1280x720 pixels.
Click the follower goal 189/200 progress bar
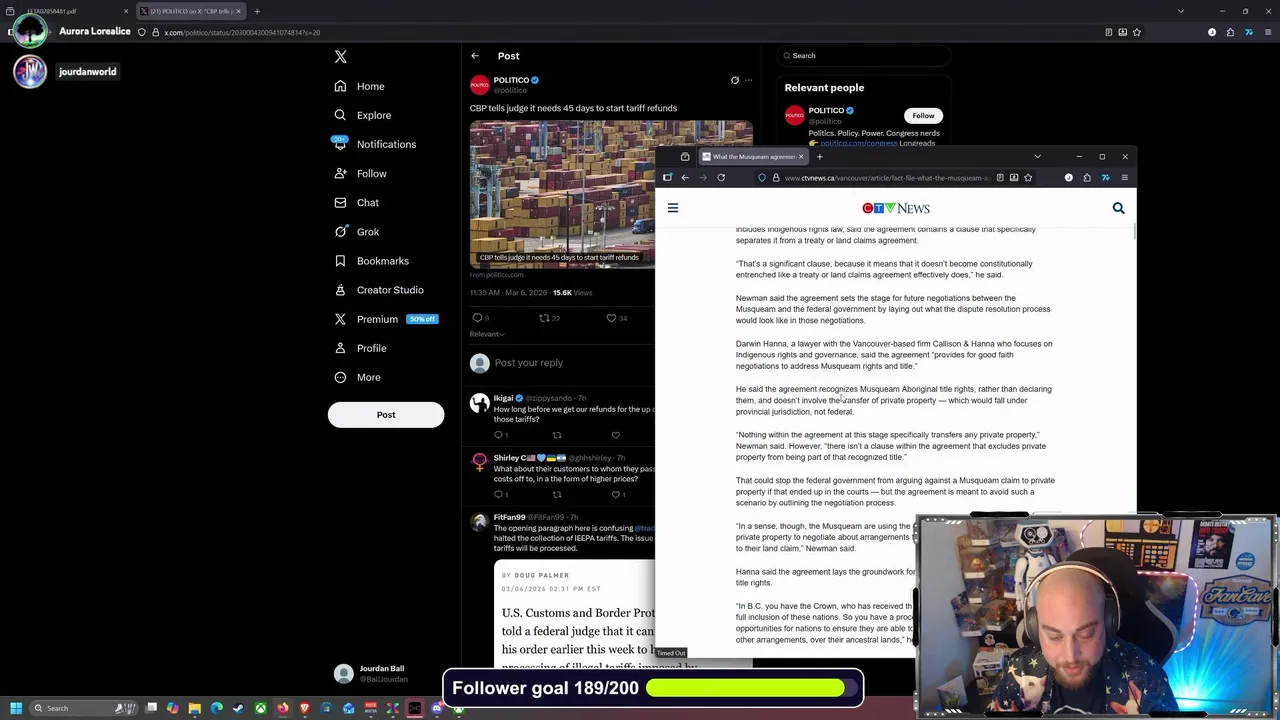(x=752, y=688)
